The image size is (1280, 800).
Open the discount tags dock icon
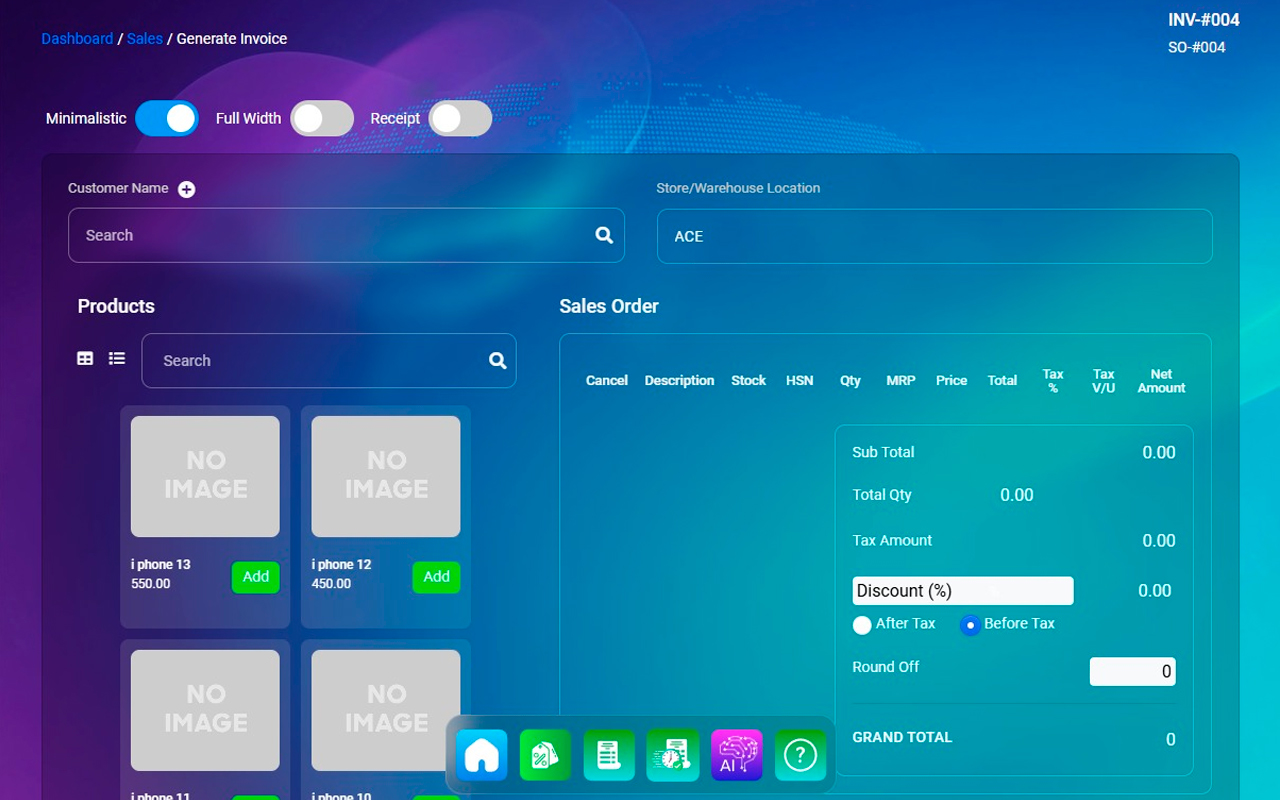coord(546,755)
